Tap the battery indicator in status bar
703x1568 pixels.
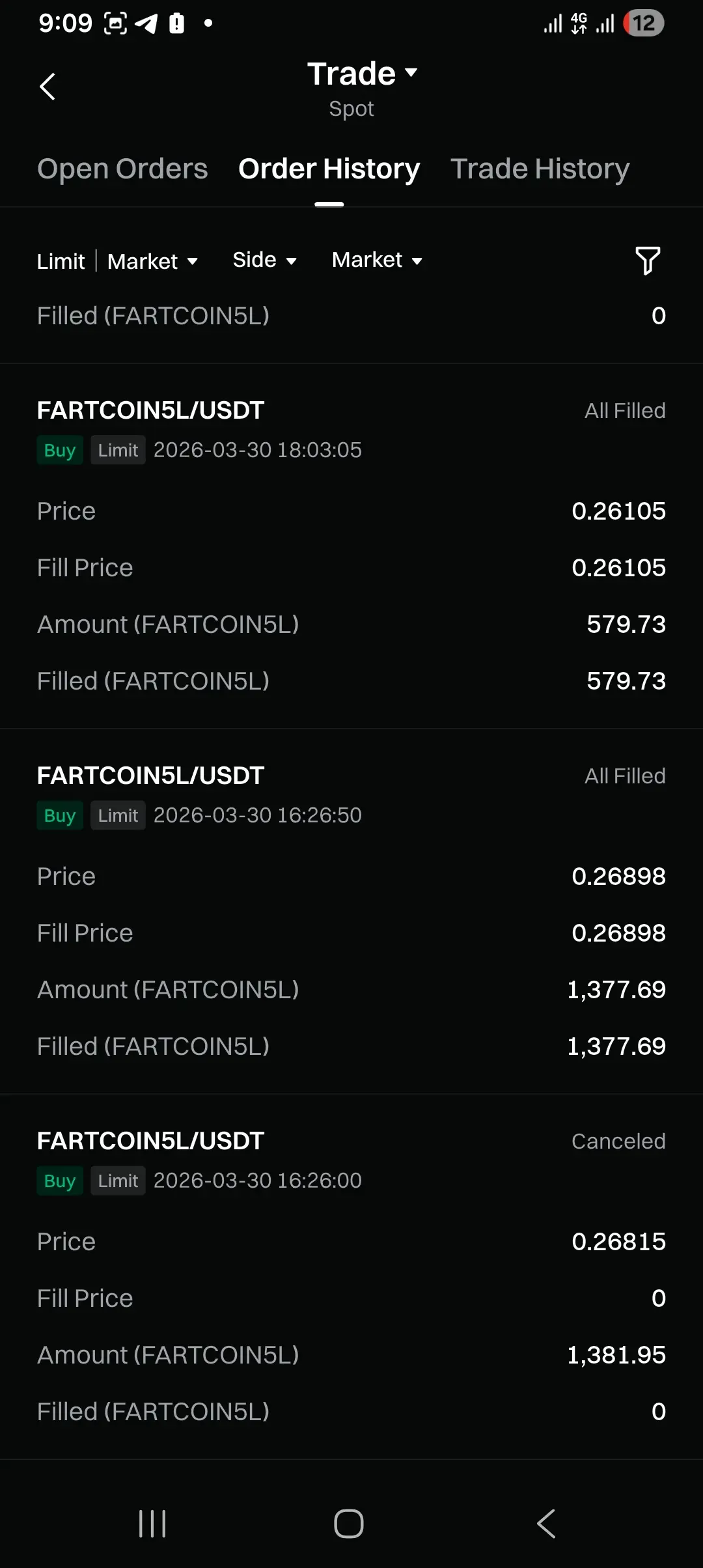644,23
